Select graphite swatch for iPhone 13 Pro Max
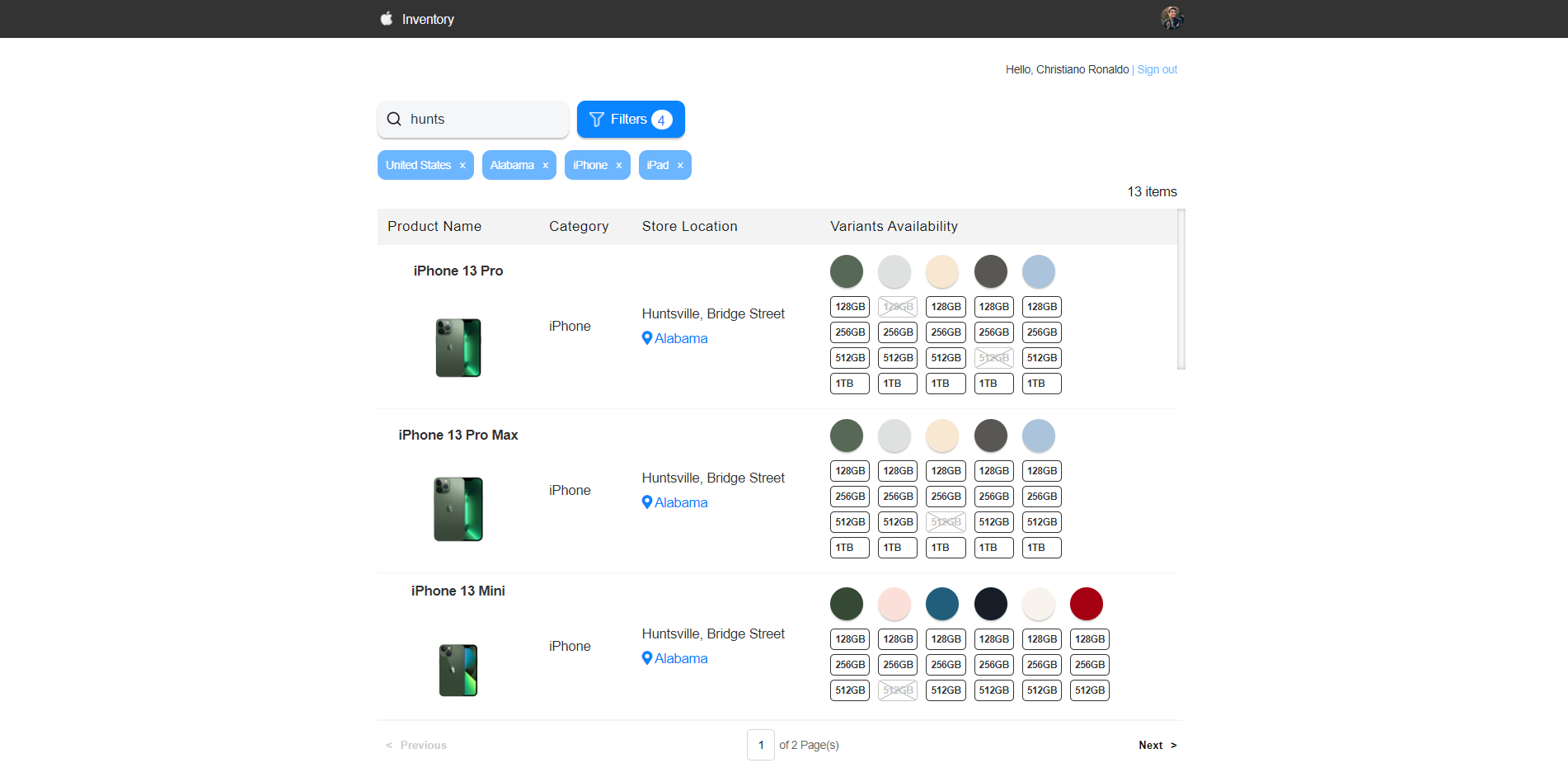1568x763 pixels. point(991,436)
